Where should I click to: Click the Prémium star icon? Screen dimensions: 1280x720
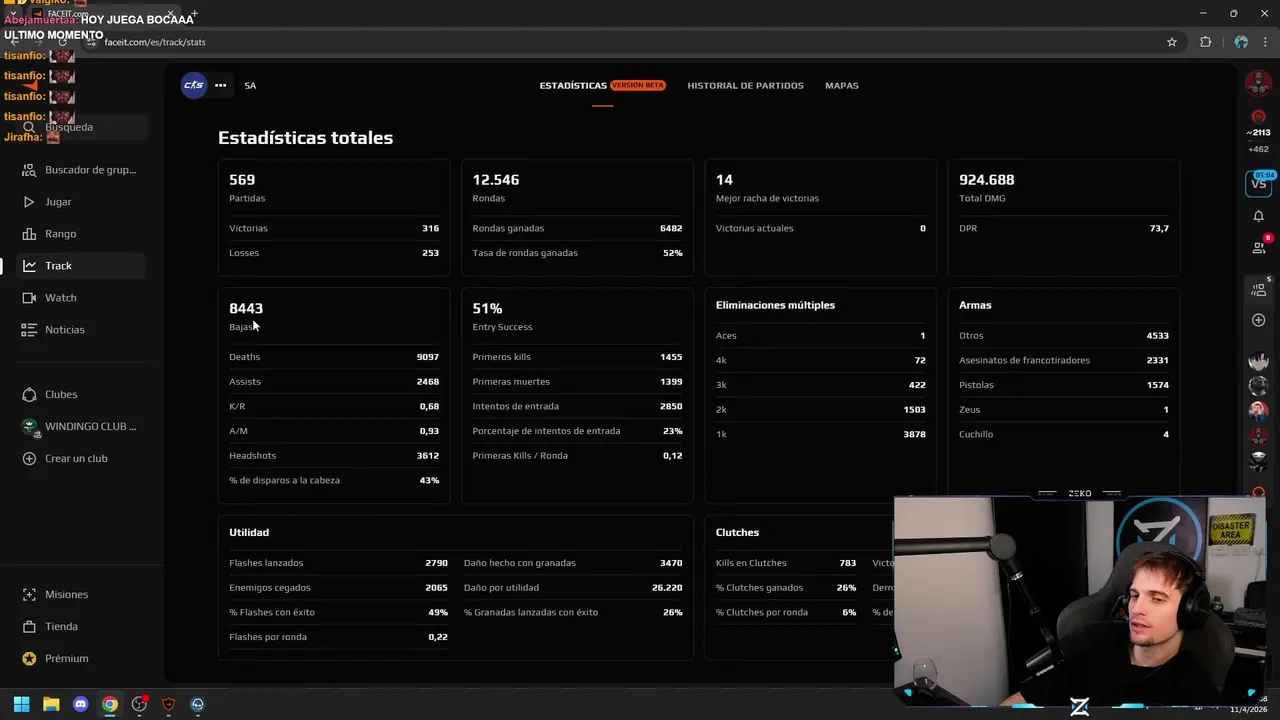tap(29, 659)
